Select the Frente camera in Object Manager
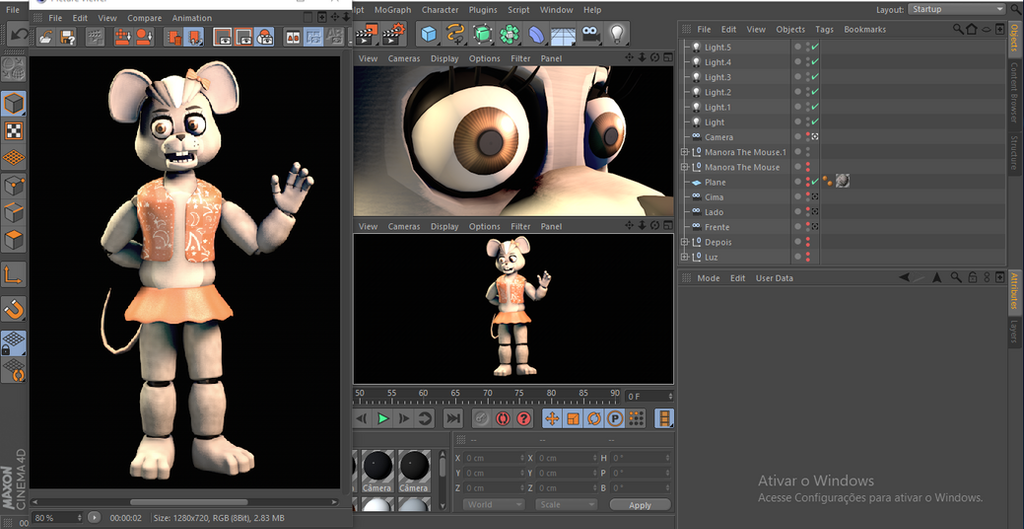The height and width of the screenshot is (529, 1024). coord(717,227)
